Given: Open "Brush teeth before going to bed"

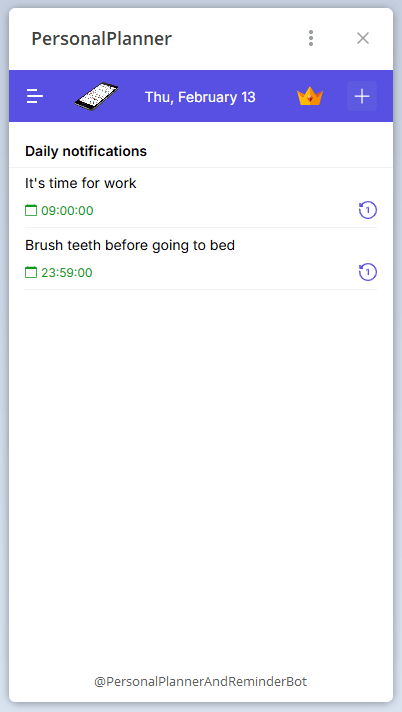Looking at the screenshot, I should point(130,246).
